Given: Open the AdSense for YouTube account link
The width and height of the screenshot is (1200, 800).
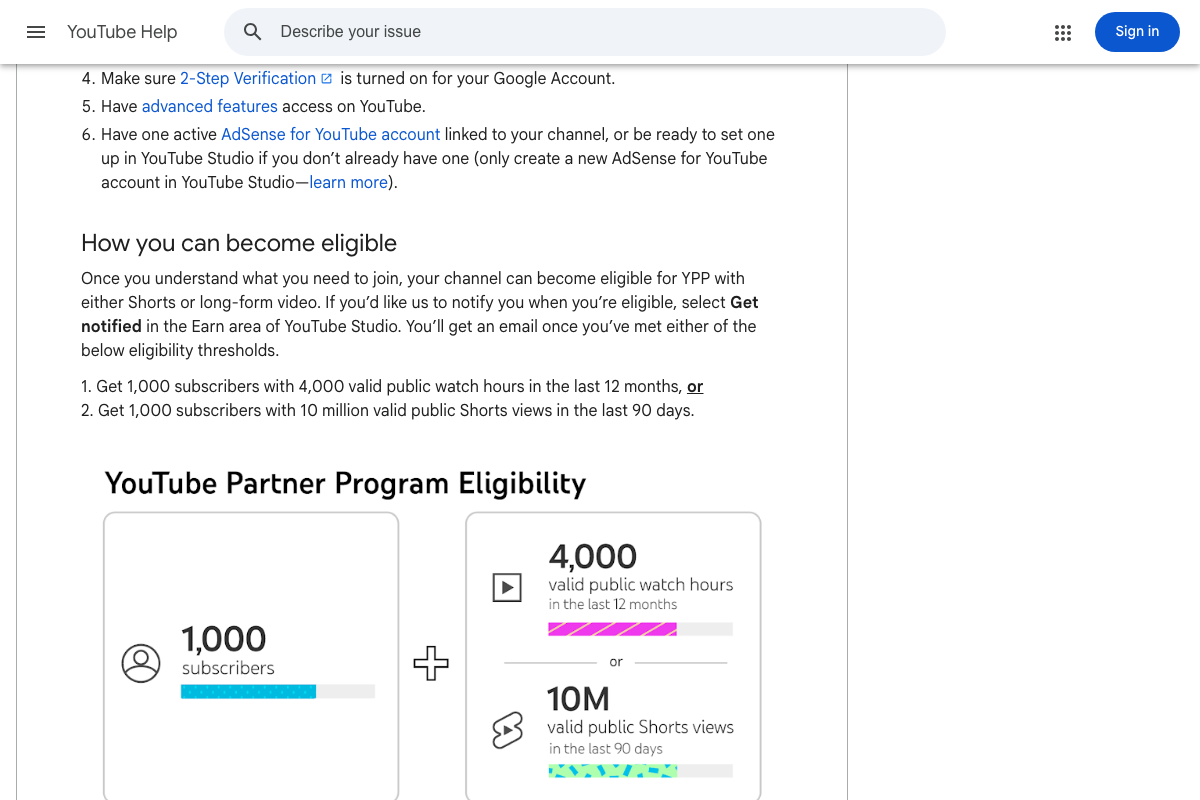Looking at the screenshot, I should (330, 134).
